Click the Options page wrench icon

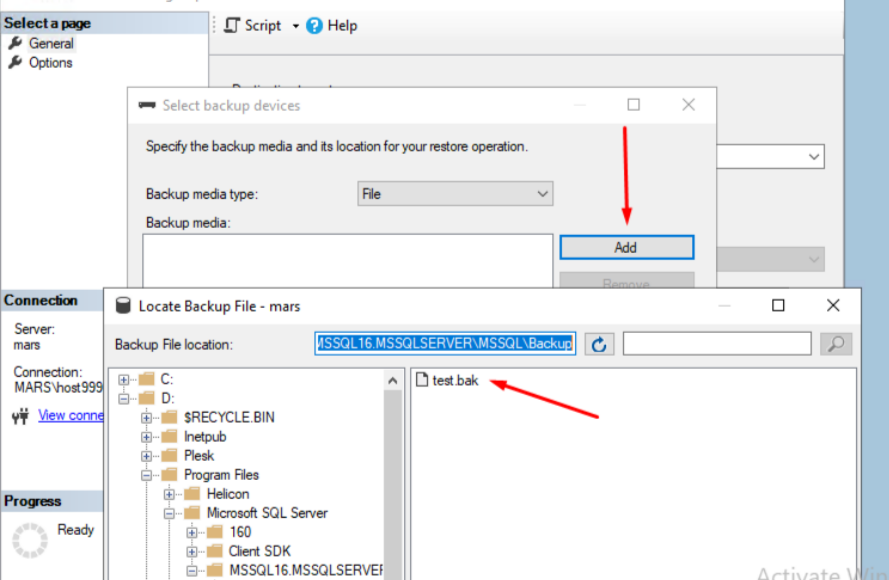click(x=15, y=62)
